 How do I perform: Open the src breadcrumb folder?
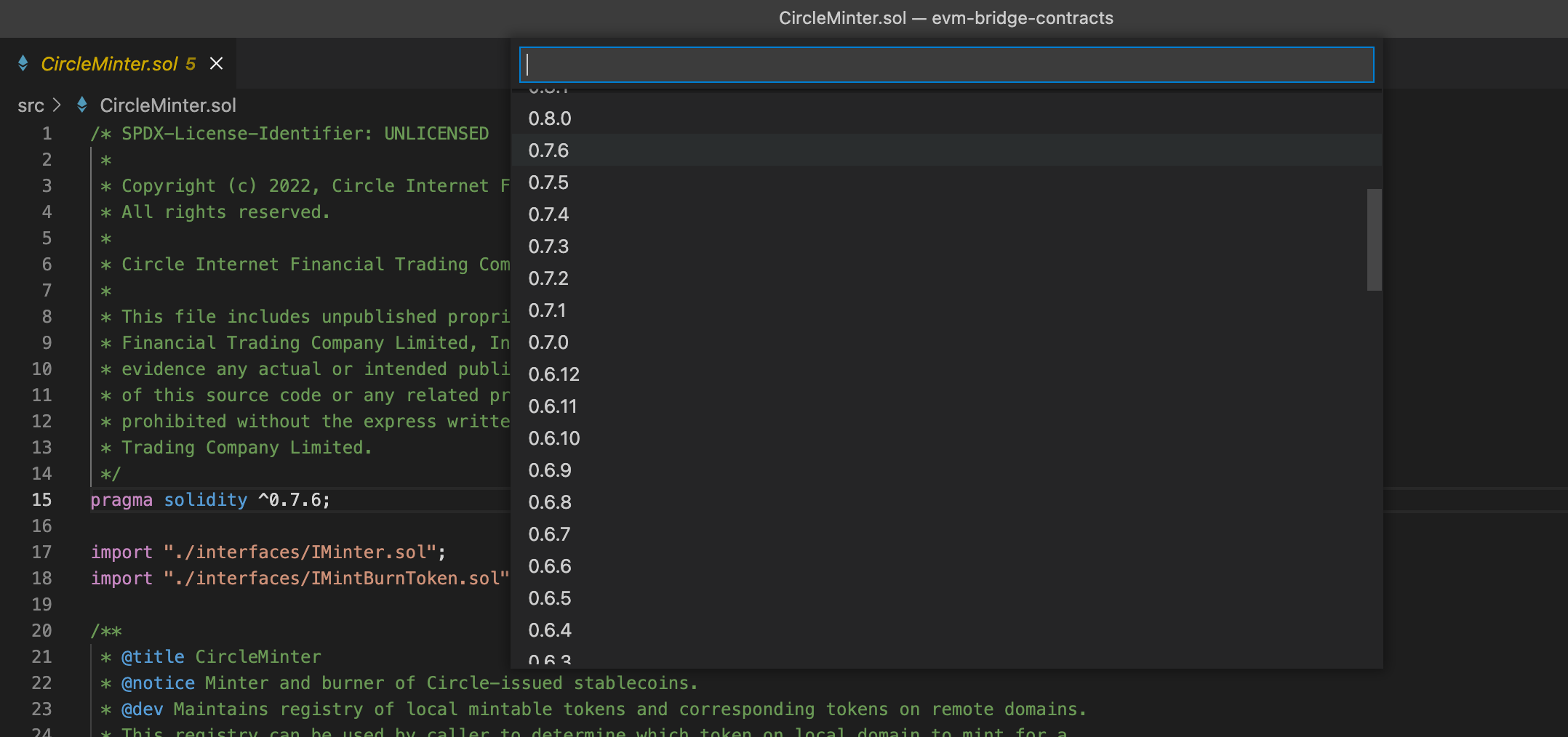click(x=31, y=106)
